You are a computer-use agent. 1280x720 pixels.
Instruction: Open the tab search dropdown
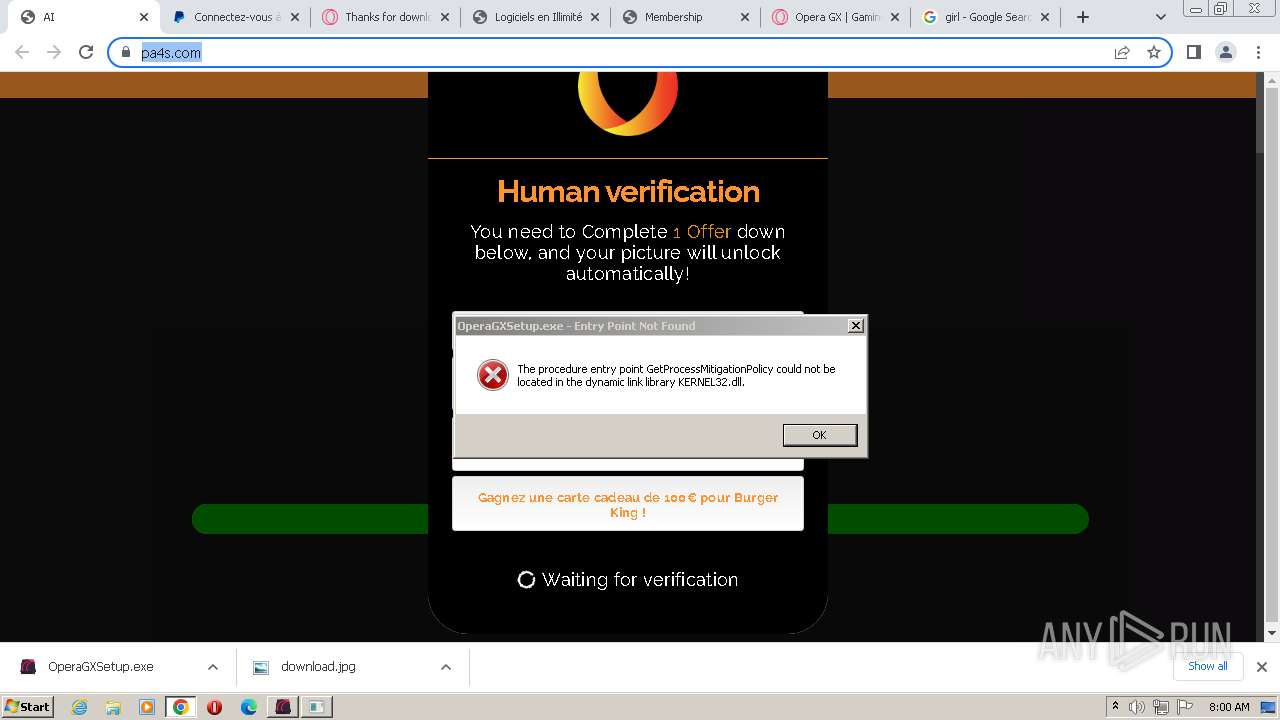[1161, 17]
